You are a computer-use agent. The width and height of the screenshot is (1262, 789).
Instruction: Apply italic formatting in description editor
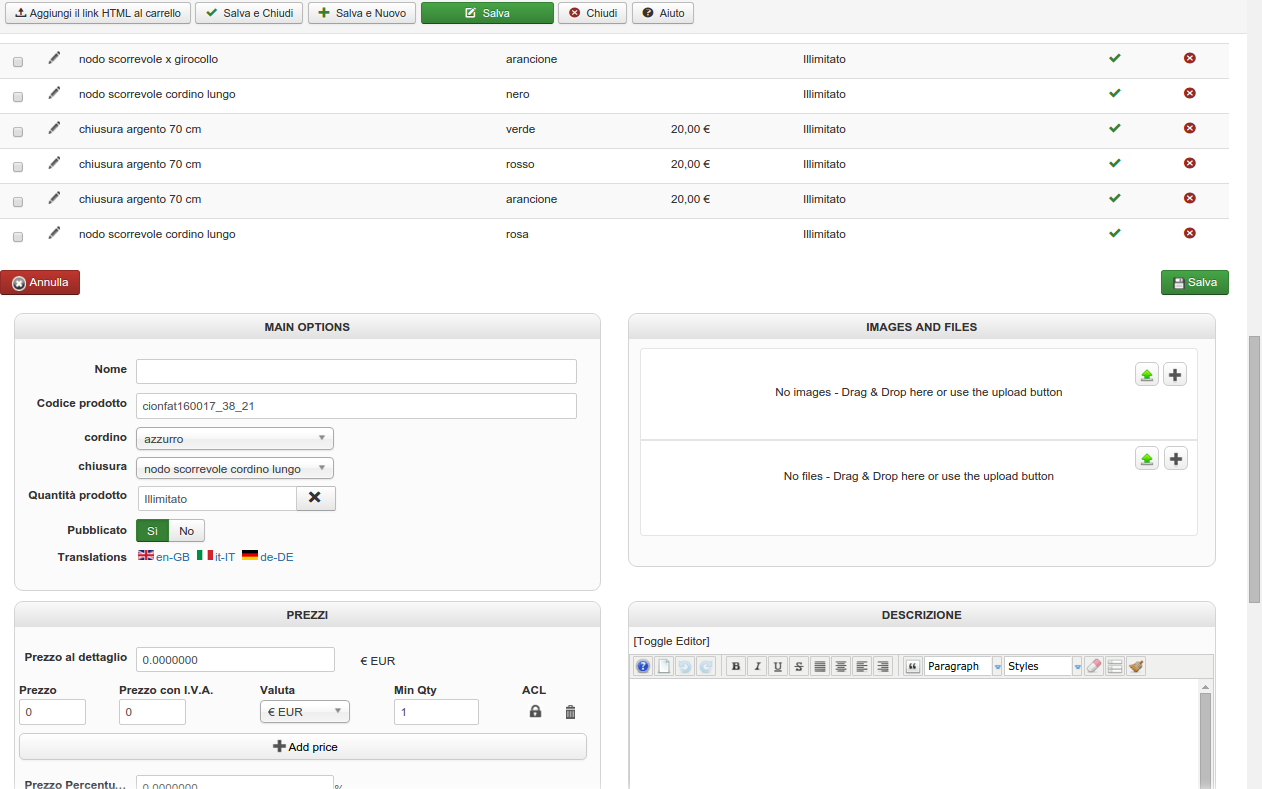(757, 666)
